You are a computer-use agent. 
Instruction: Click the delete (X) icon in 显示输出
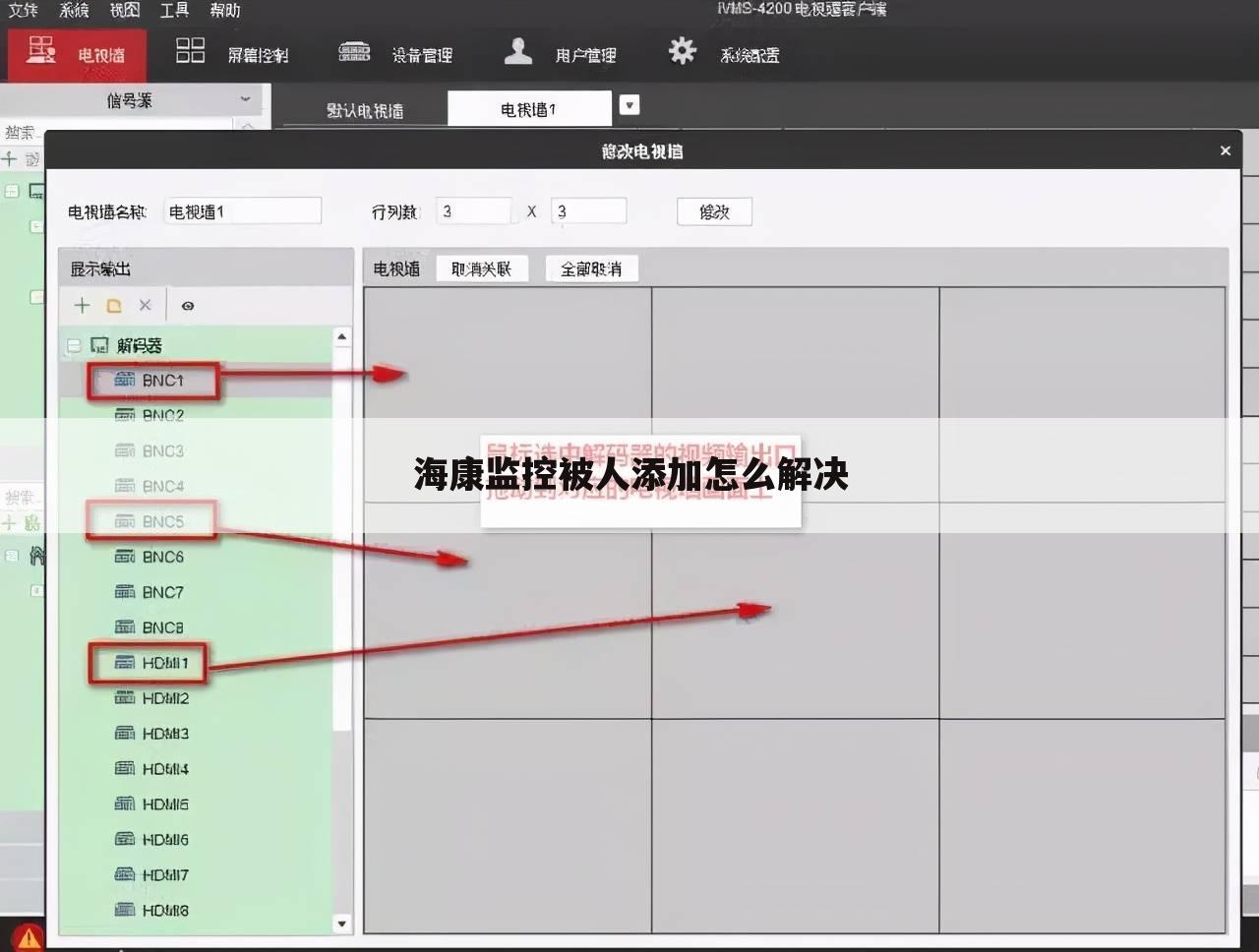click(x=145, y=305)
